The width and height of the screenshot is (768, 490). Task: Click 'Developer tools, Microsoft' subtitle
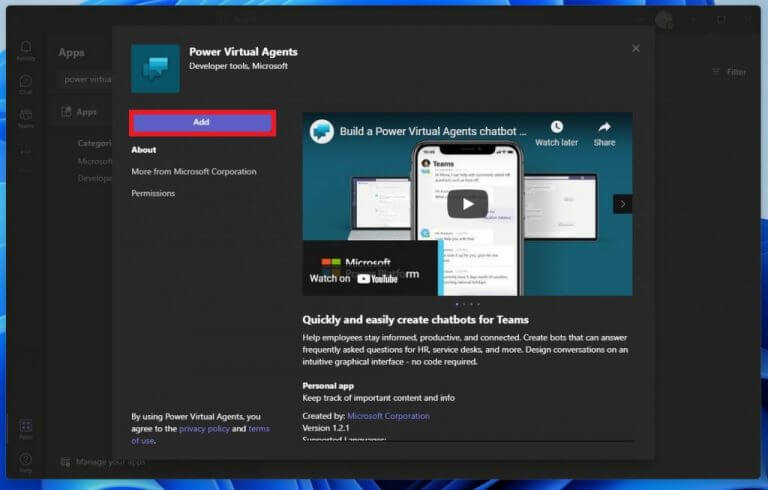[x=238, y=66]
